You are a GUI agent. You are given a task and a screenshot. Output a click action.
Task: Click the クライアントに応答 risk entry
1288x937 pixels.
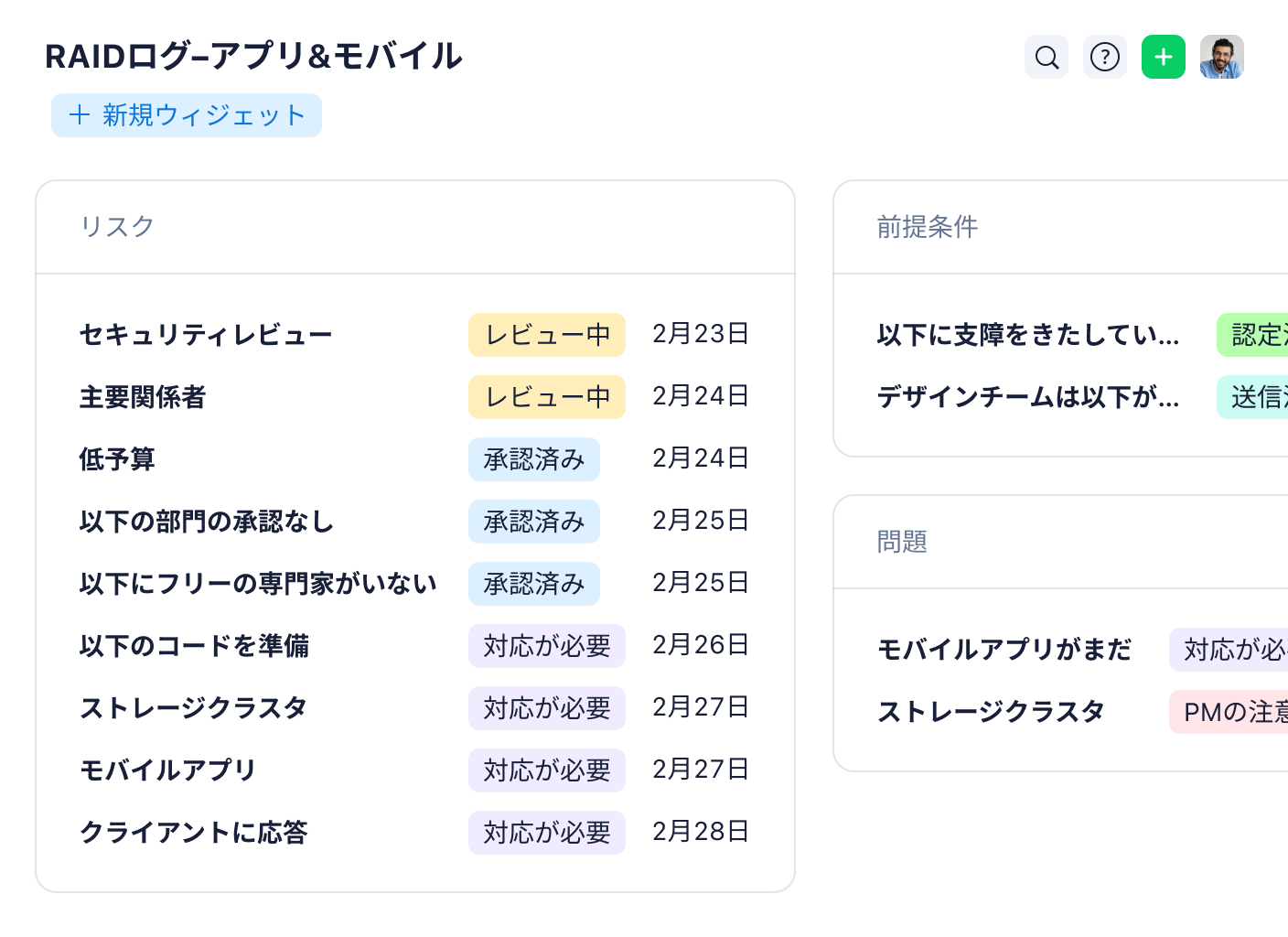pyautogui.click(x=194, y=833)
